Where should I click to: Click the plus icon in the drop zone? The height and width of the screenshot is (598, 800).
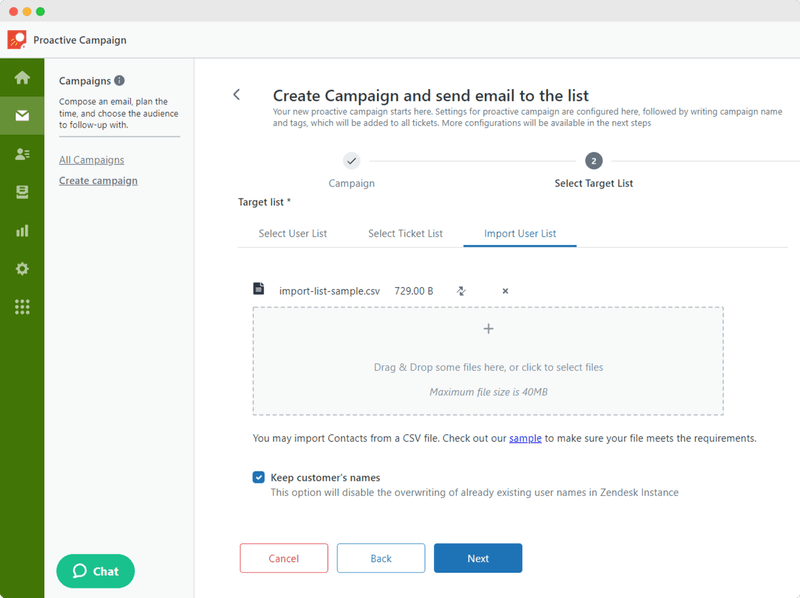[489, 328]
